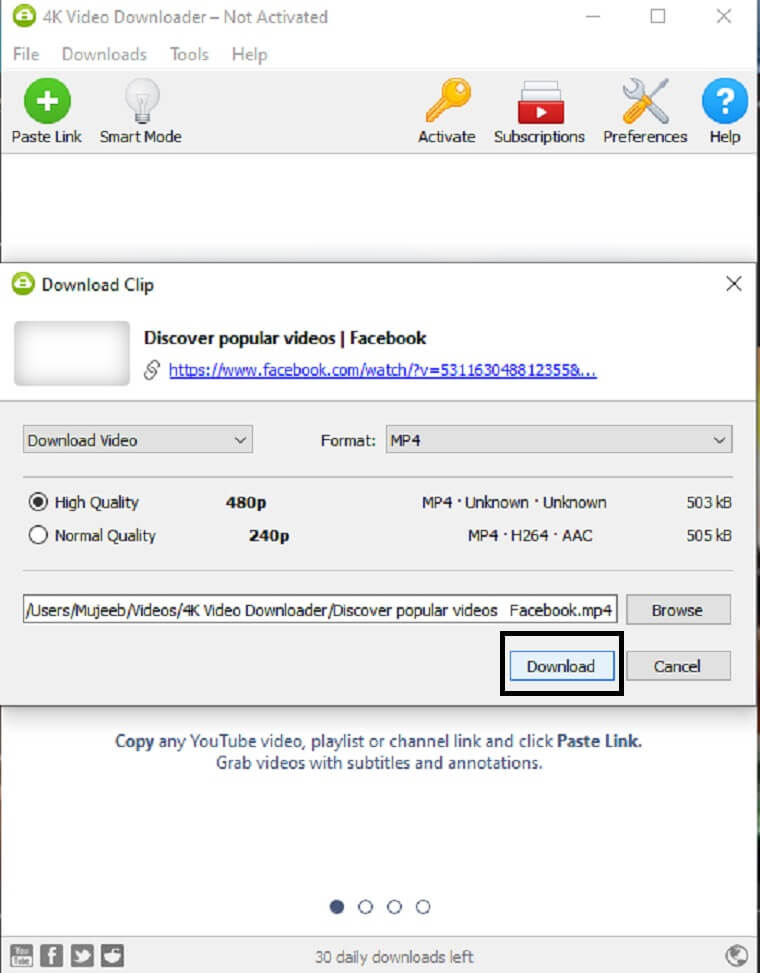The image size is (760, 973).
Task: Select Normal Quality 240p radio button
Action: click(38, 535)
